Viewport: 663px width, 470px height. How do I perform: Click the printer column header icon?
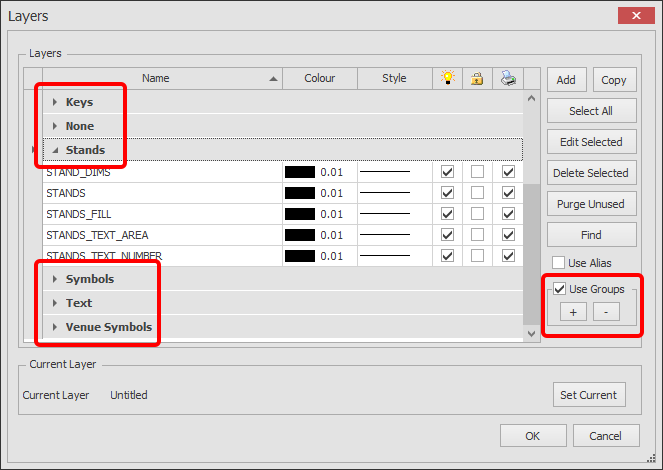tap(508, 78)
